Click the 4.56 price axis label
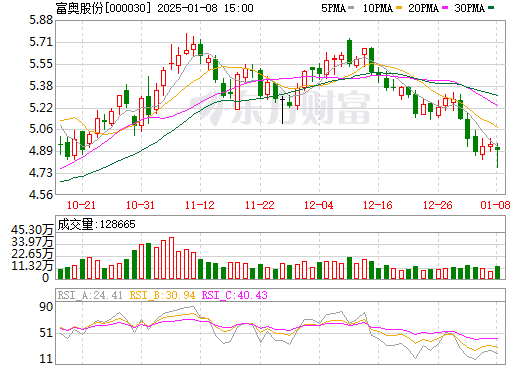 point(41,195)
